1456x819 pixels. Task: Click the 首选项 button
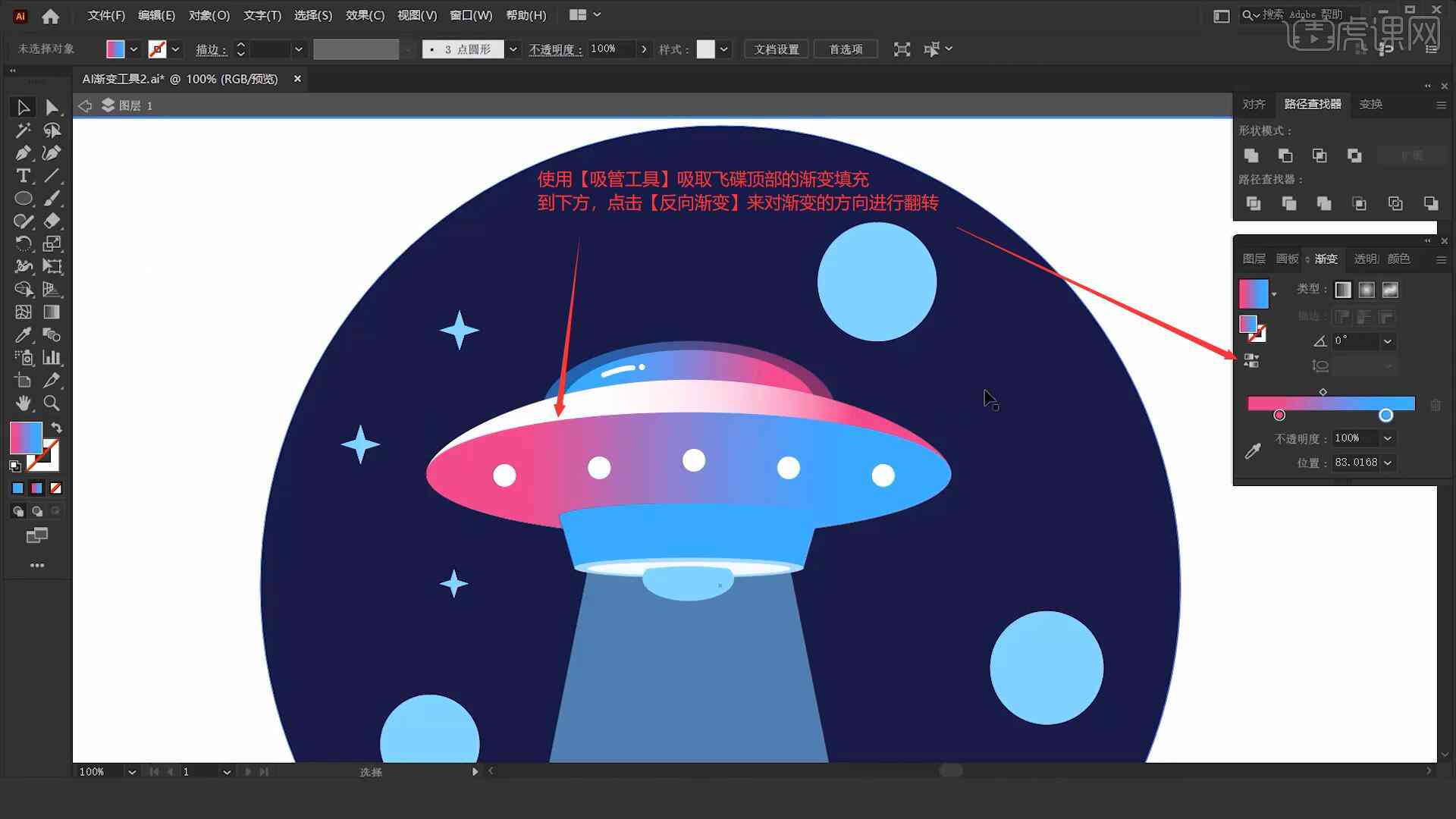(x=846, y=48)
